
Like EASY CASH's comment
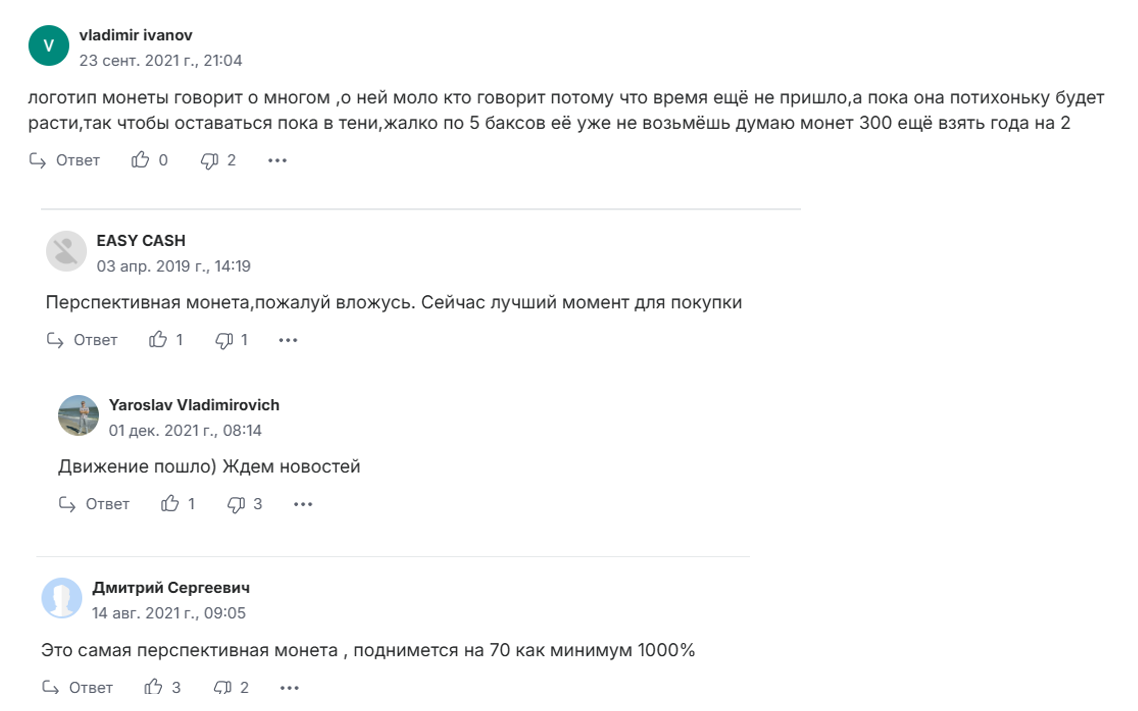coord(158,340)
